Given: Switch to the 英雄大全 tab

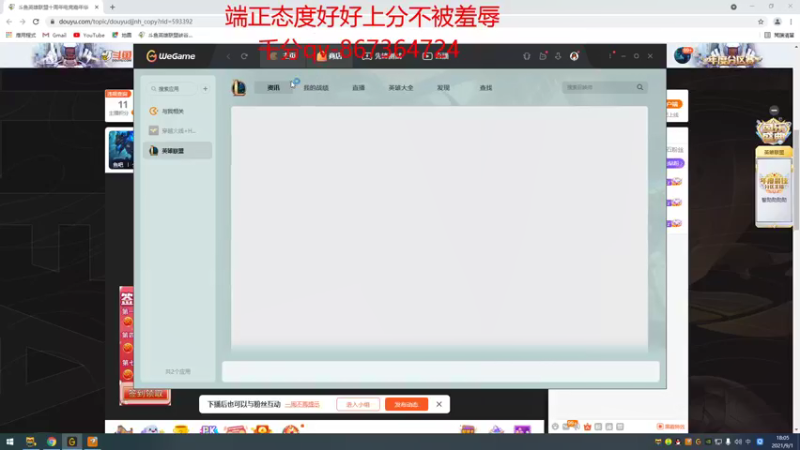Looking at the screenshot, I should coord(401,88).
